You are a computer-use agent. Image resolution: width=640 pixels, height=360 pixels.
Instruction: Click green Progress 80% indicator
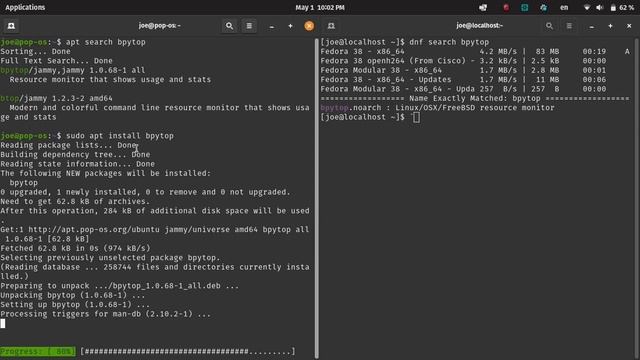[x=38, y=351]
